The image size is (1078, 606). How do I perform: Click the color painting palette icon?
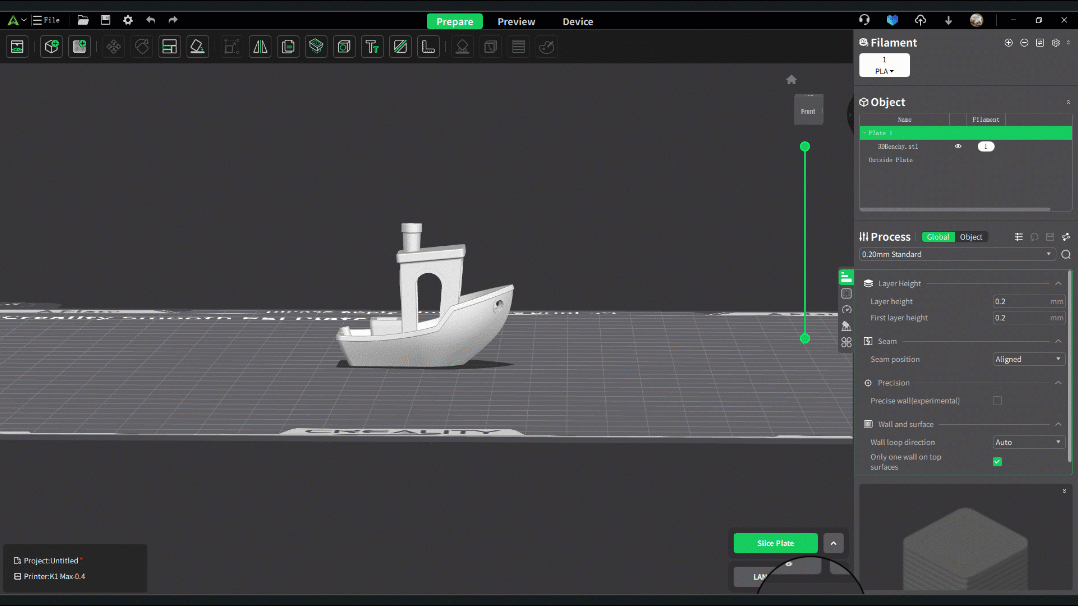click(547, 47)
